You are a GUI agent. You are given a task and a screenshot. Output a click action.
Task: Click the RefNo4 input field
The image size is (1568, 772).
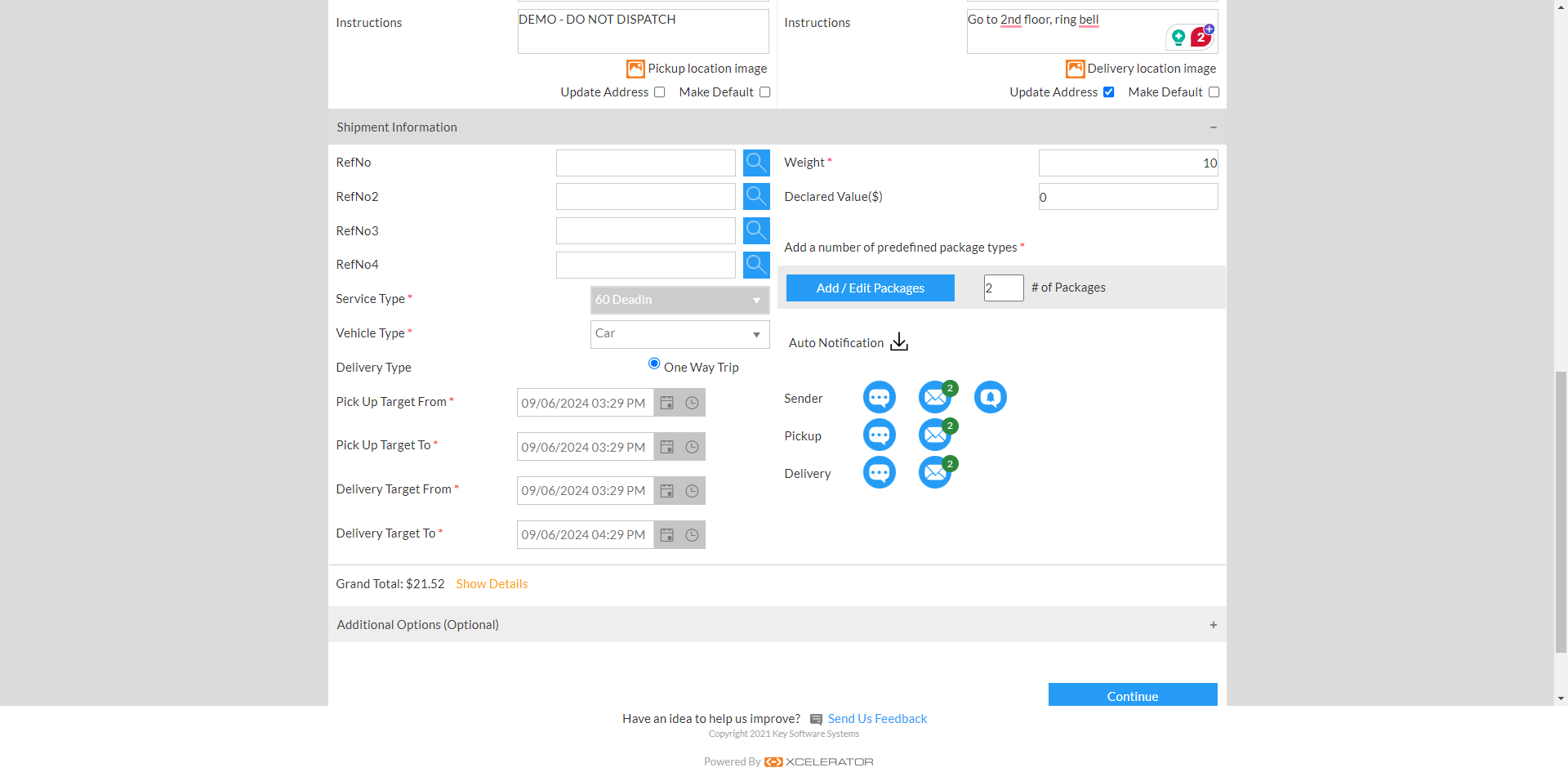pyautogui.click(x=646, y=265)
